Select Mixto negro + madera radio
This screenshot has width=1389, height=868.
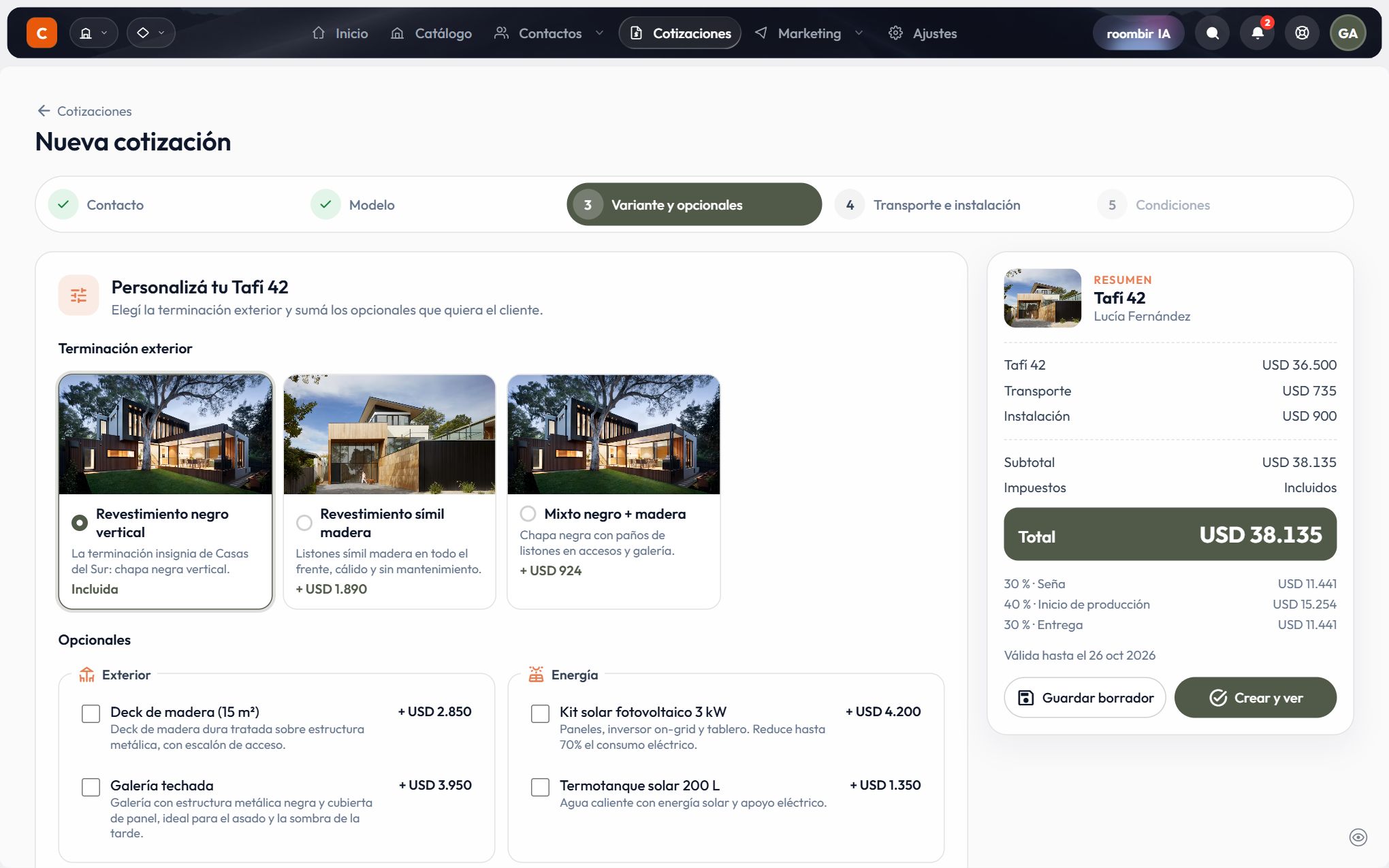528,513
